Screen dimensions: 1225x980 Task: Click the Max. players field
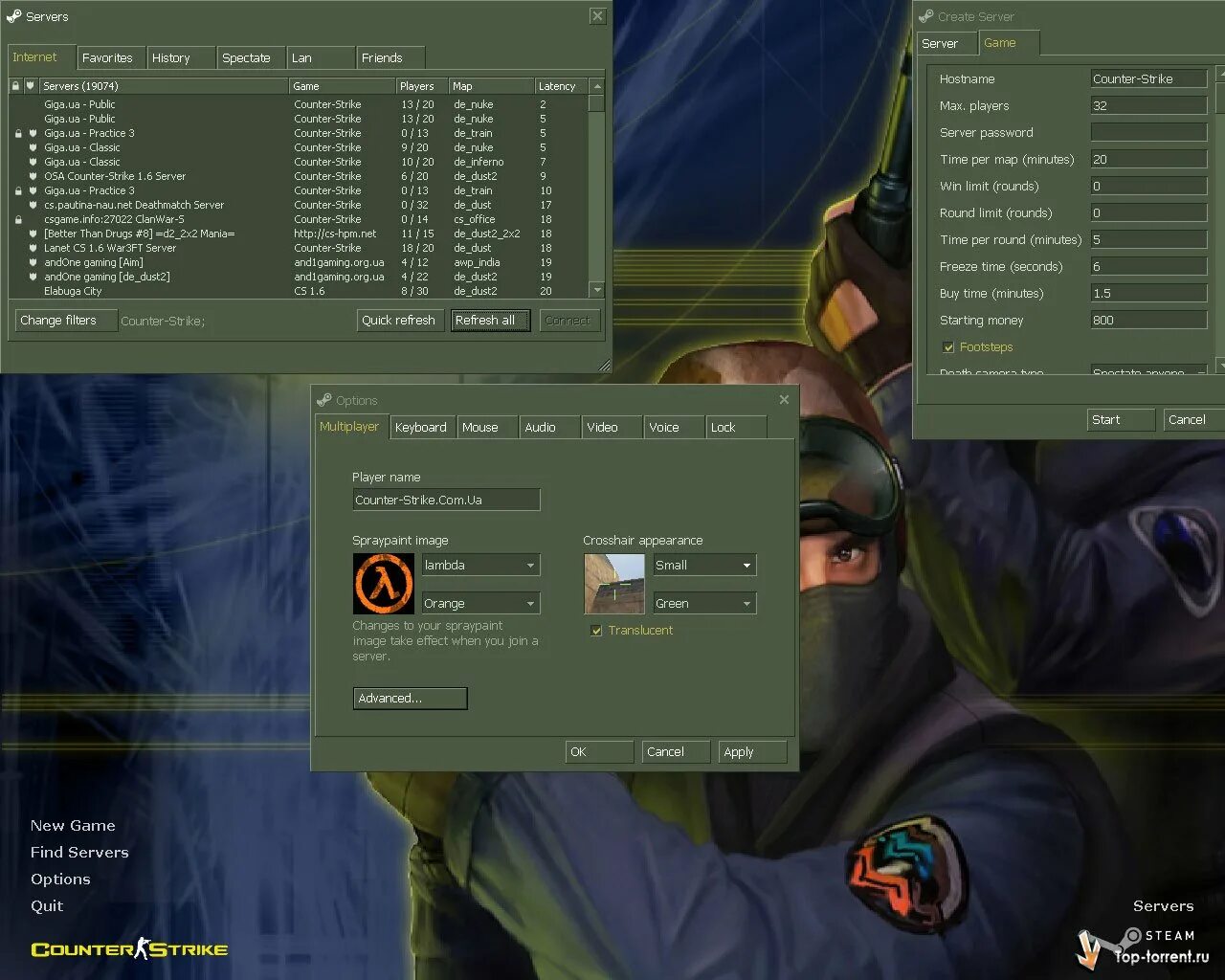tap(1148, 106)
